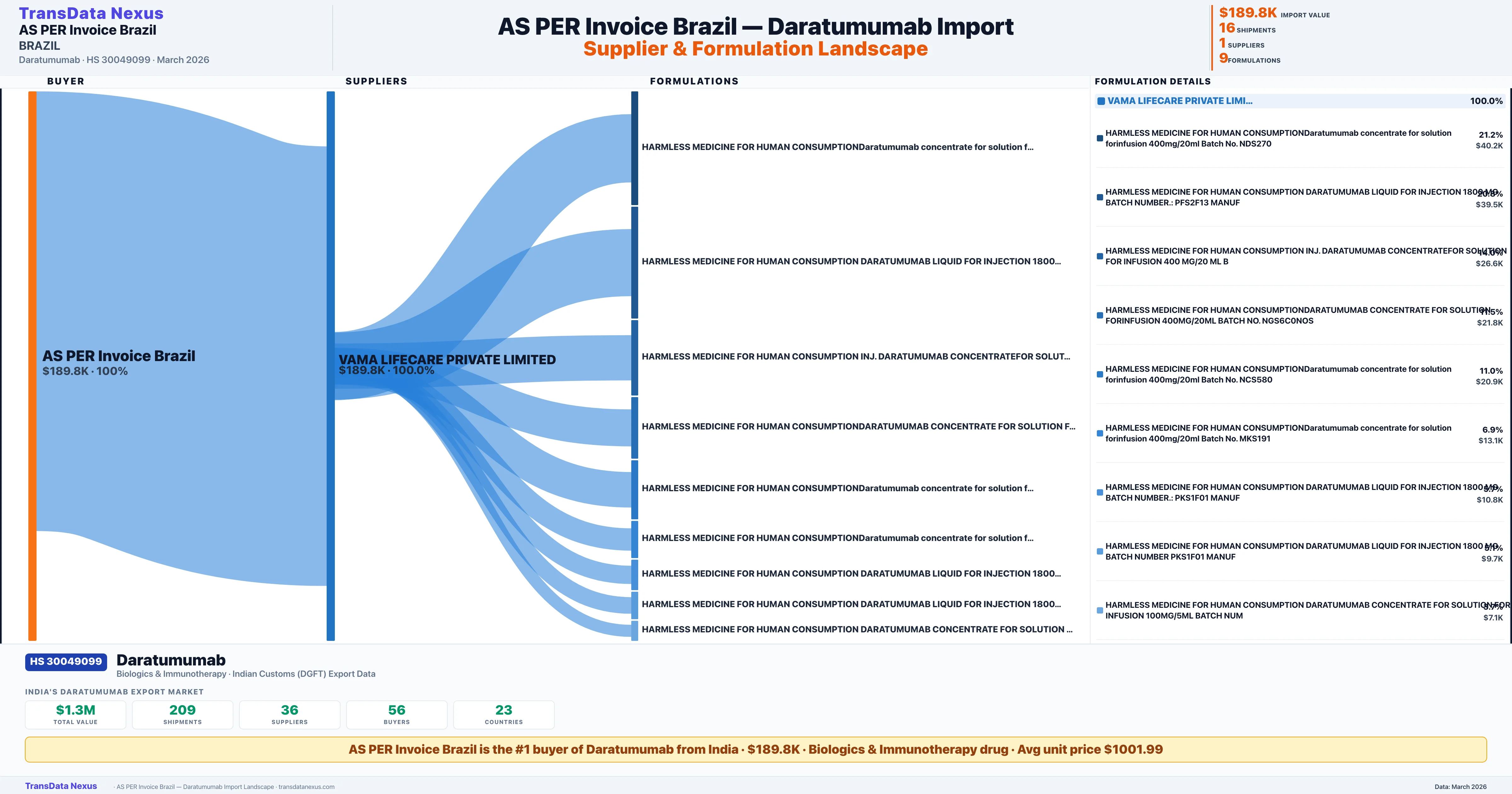Click the TransData Nexus header logo

click(x=91, y=13)
